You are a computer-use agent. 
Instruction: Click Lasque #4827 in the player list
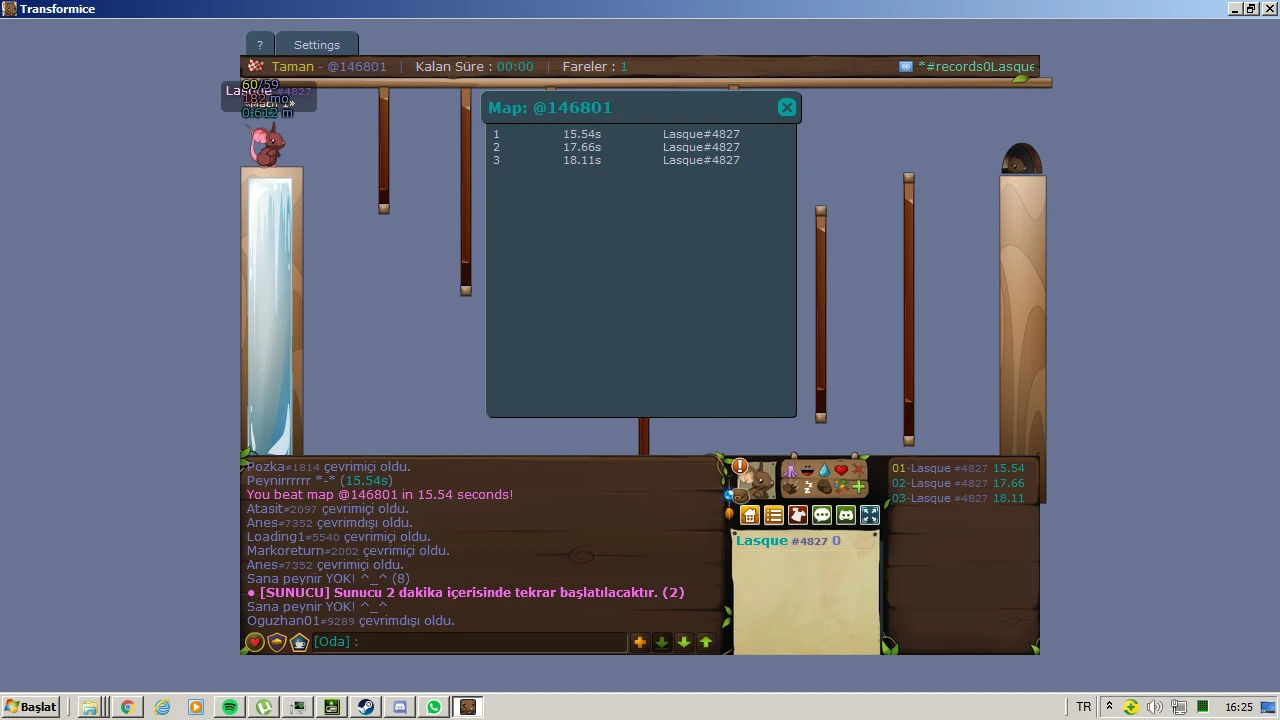(x=782, y=541)
